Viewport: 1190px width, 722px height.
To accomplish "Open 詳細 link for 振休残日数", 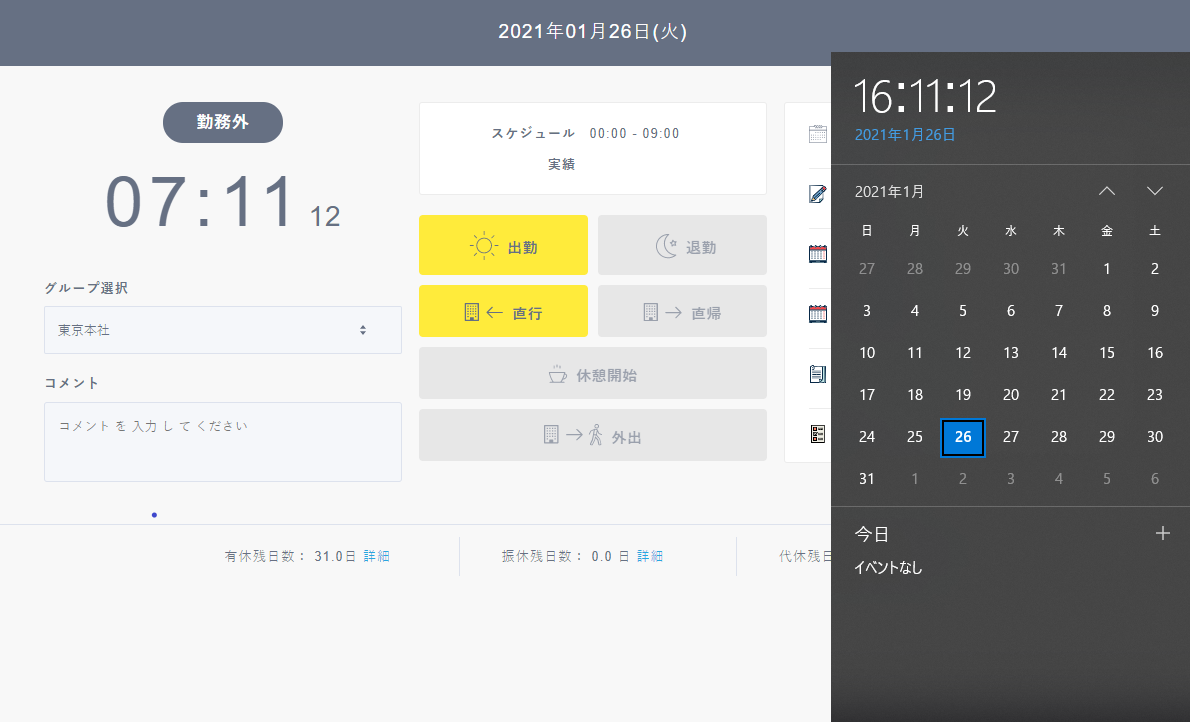I will pyautogui.click(x=650, y=556).
